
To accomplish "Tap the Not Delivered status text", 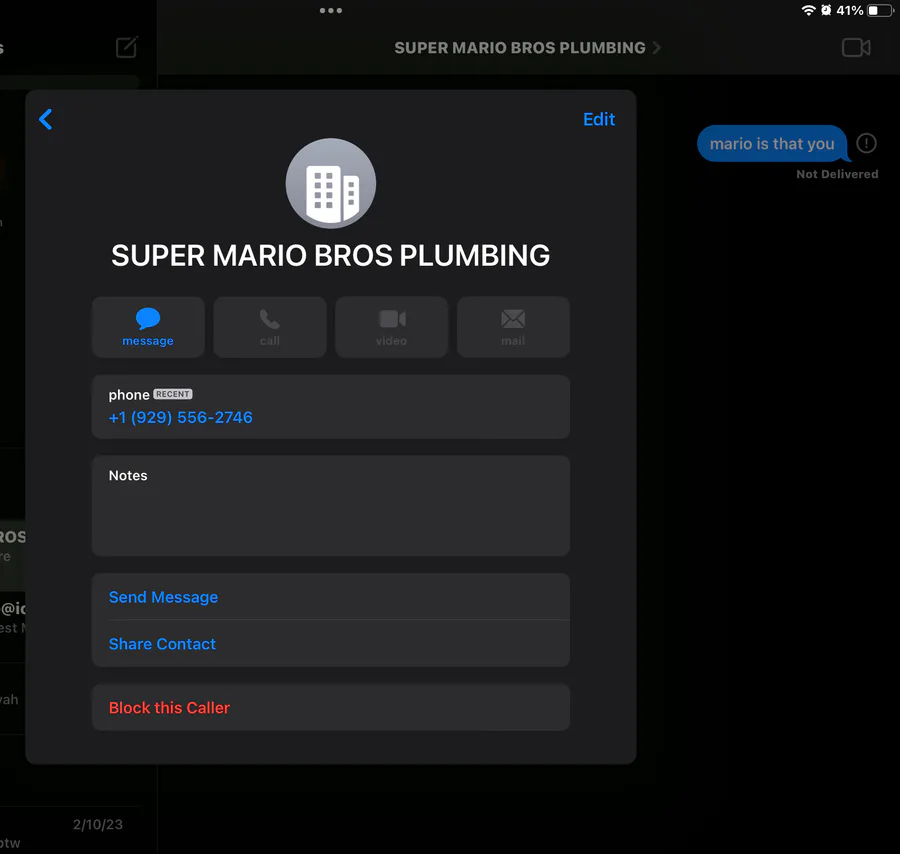I will coord(837,174).
